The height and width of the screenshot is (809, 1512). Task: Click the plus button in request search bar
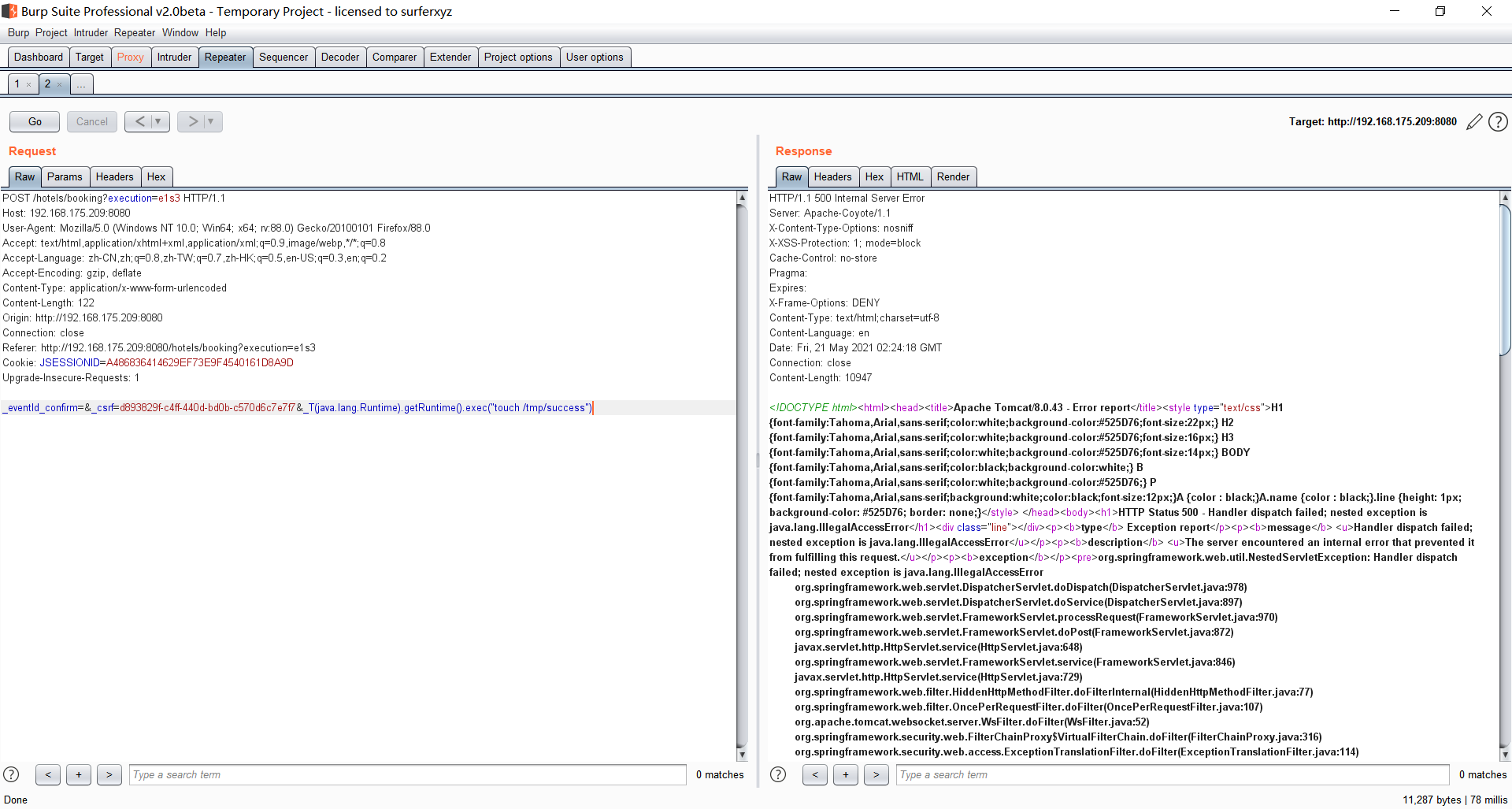(79, 774)
